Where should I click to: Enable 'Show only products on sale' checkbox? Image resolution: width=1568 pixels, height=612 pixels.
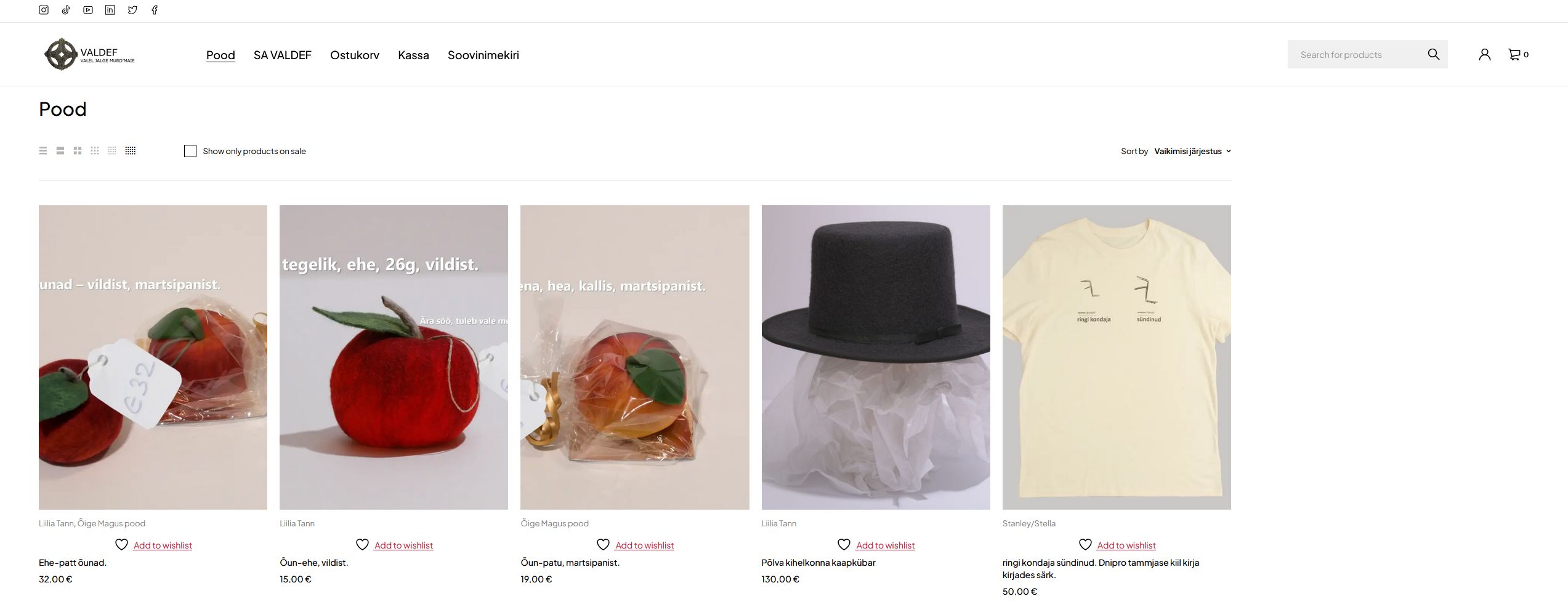click(x=190, y=151)
